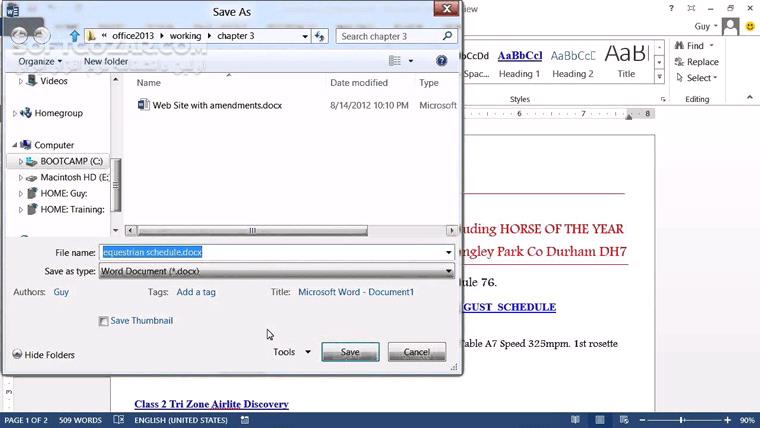Click the Word file icon for Web Site with amendments.docx
The image size is (760, 428).
coord(143,105)
